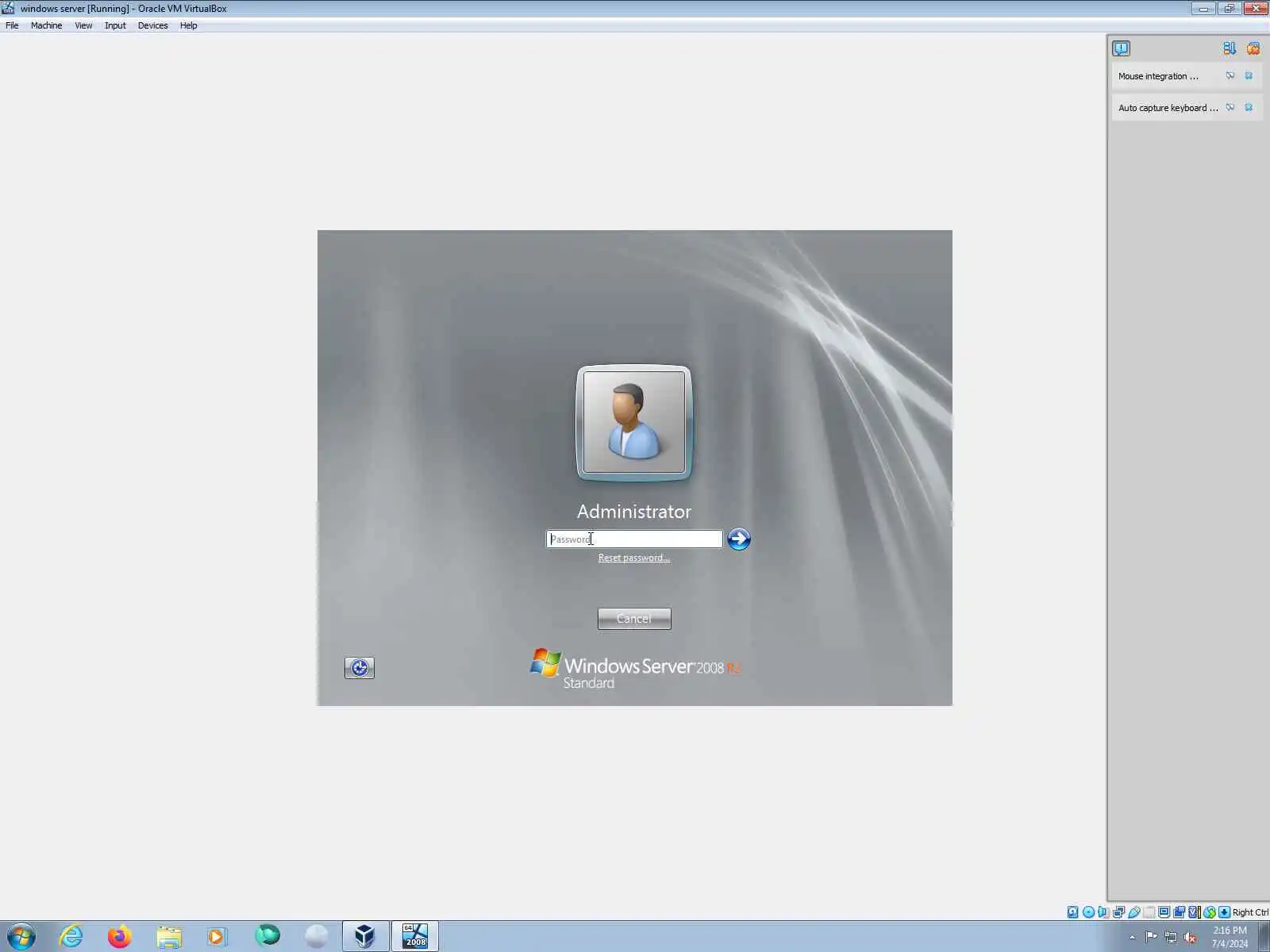Open the Input menu
The image size is (1270, 952).
tap(115, 25)
